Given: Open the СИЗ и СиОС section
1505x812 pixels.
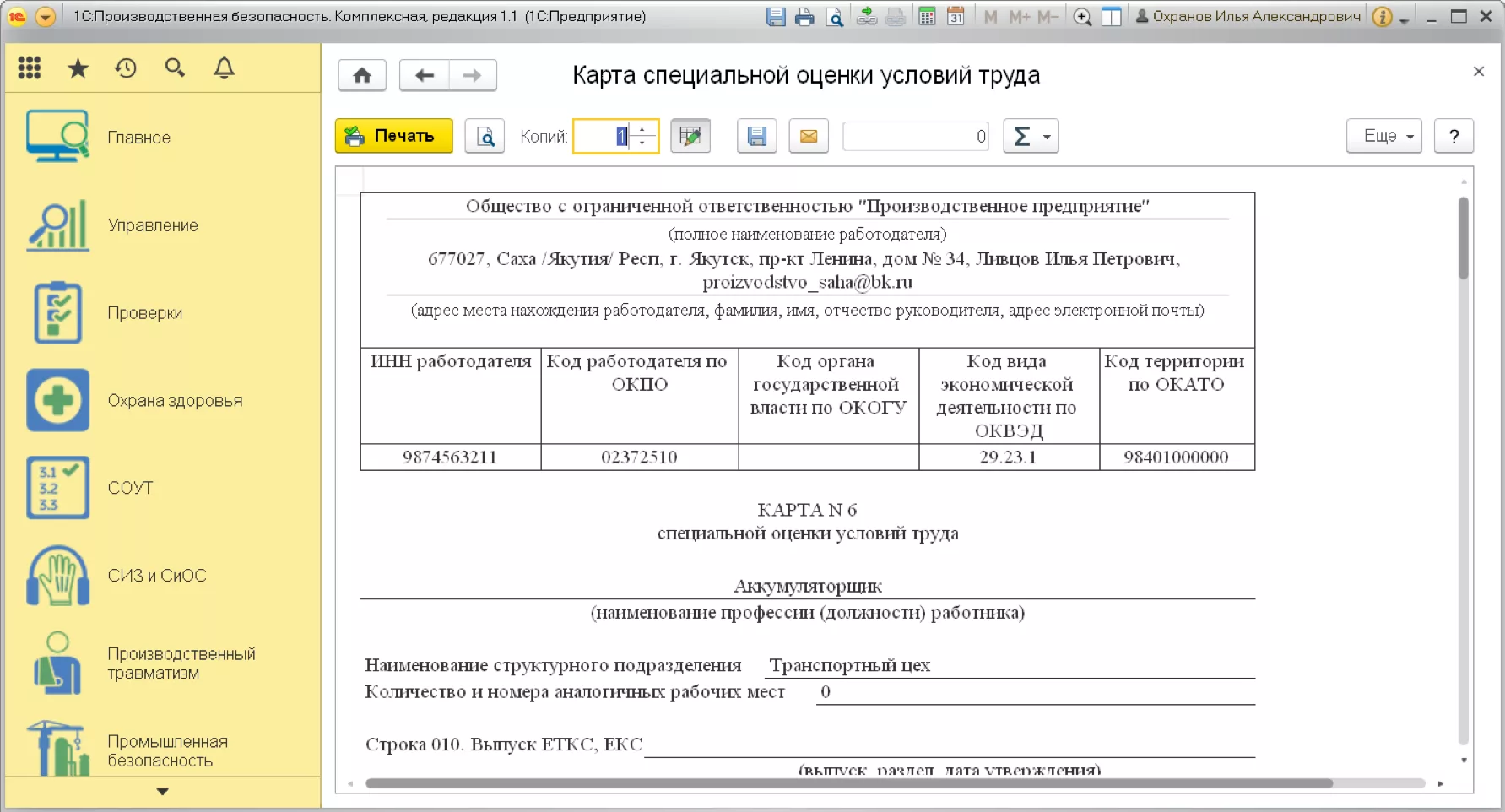Looking at the screenshot, I should (x=163, y=576).
